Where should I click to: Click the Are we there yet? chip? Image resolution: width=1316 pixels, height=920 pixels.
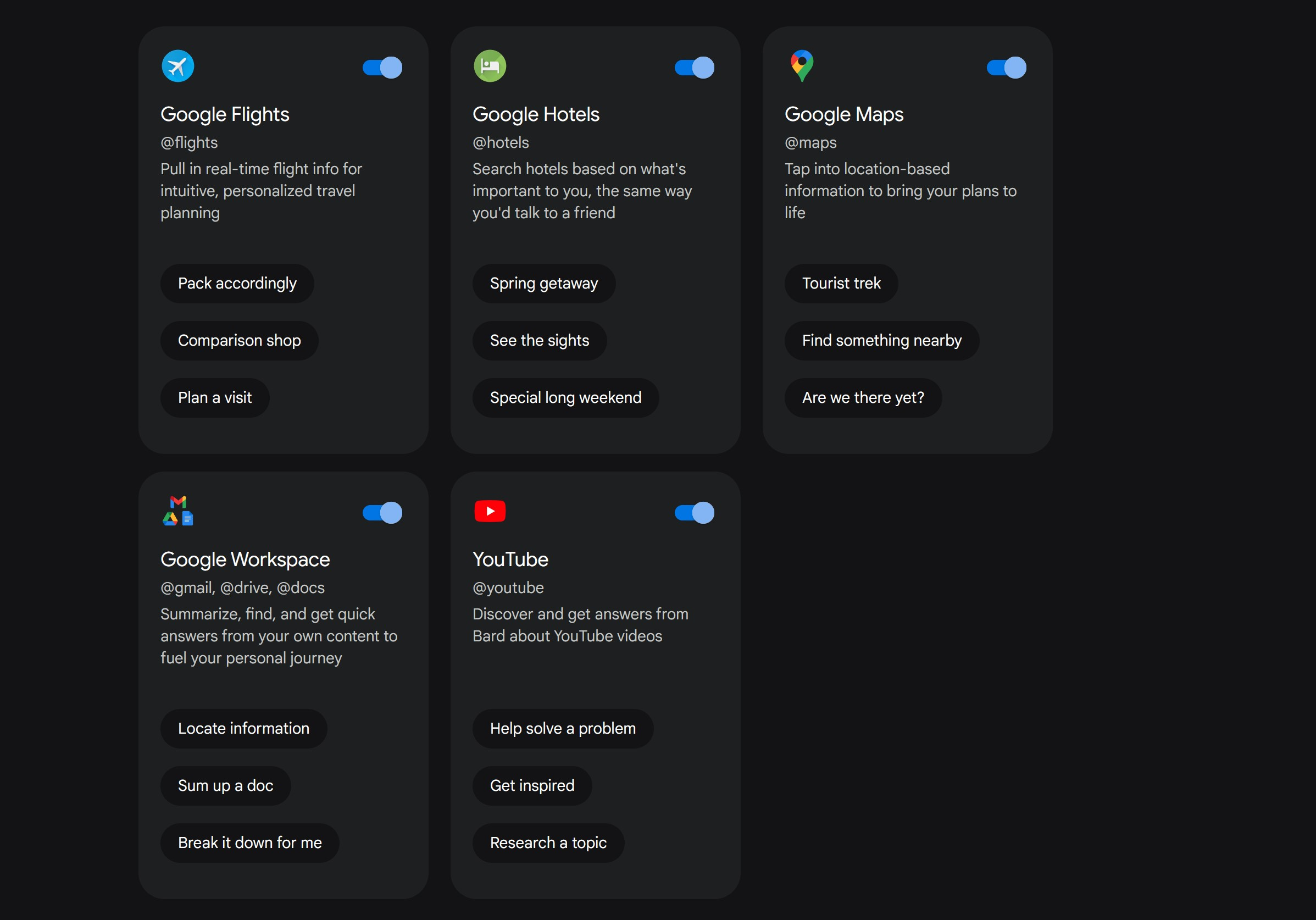[x=863, y=398]
